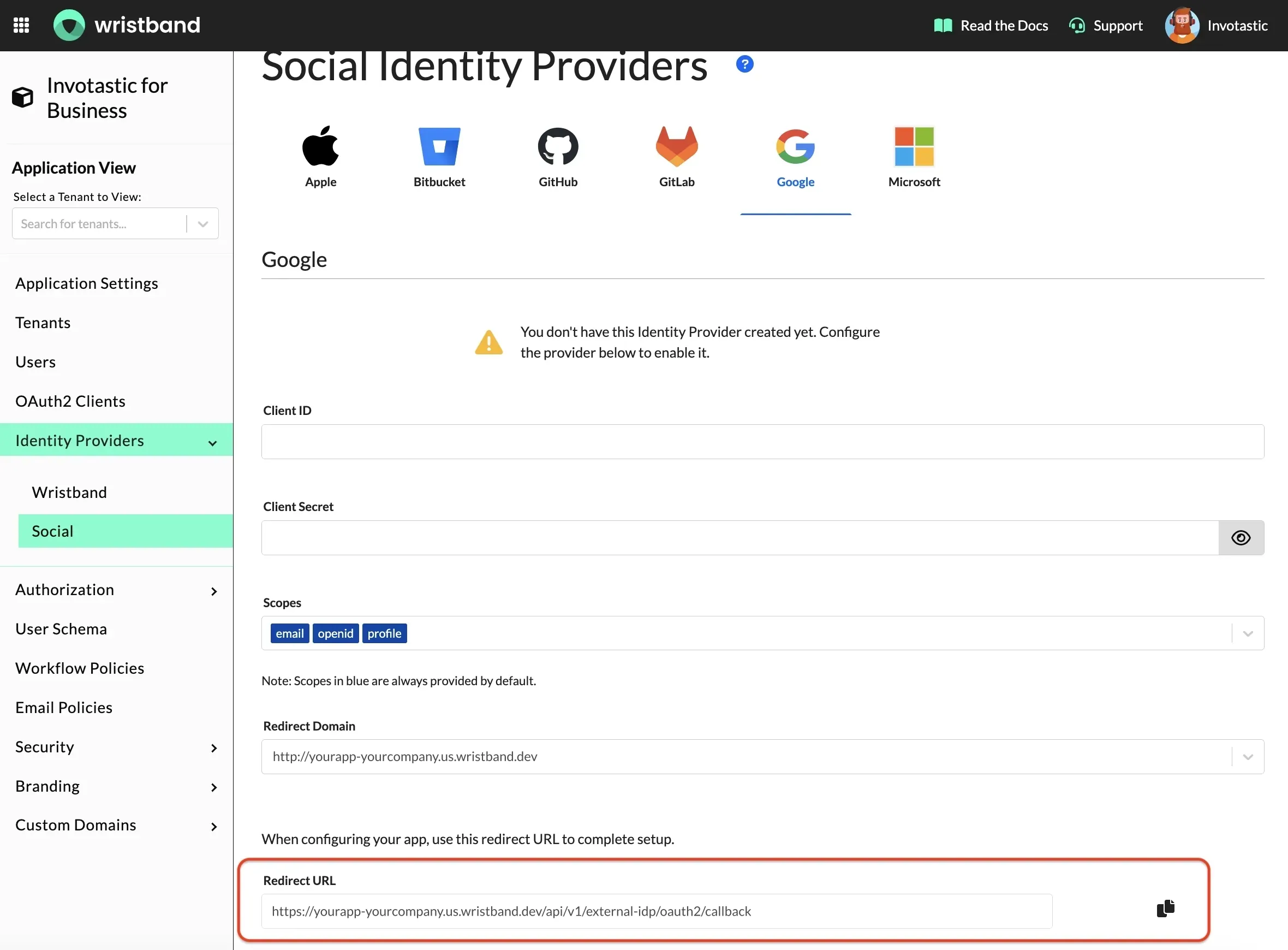The image size is (1288, 950).
Task: Click the Client Secret input field
Action: [740, 538]
